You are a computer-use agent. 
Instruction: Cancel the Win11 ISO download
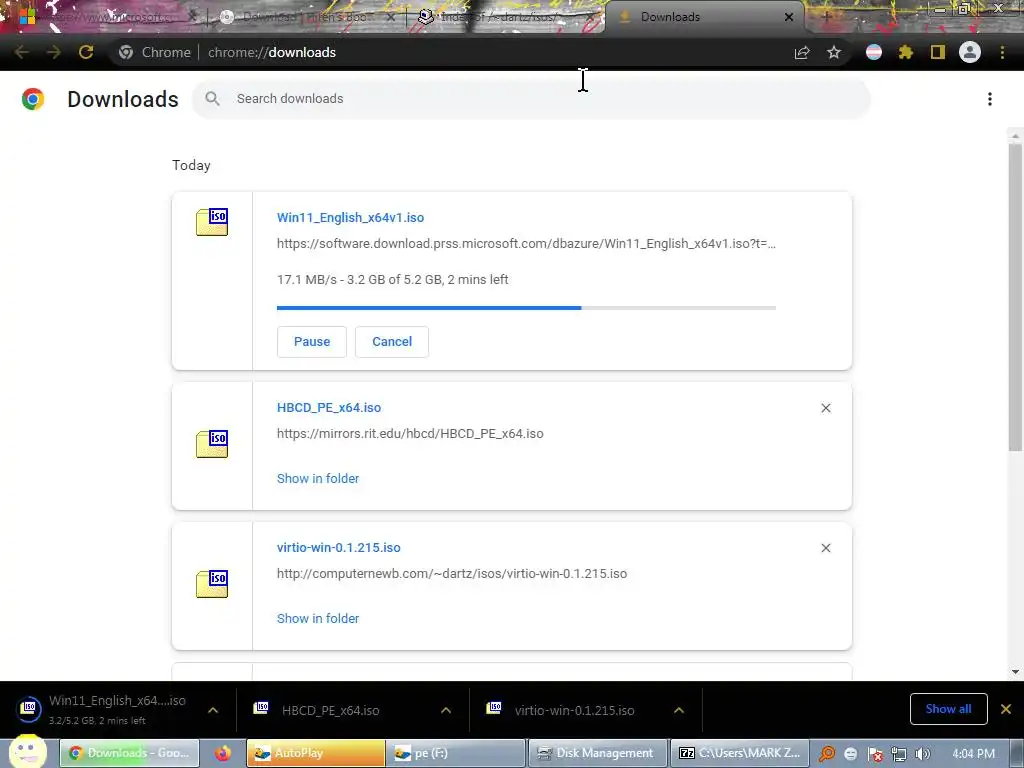tap(392, 342)
